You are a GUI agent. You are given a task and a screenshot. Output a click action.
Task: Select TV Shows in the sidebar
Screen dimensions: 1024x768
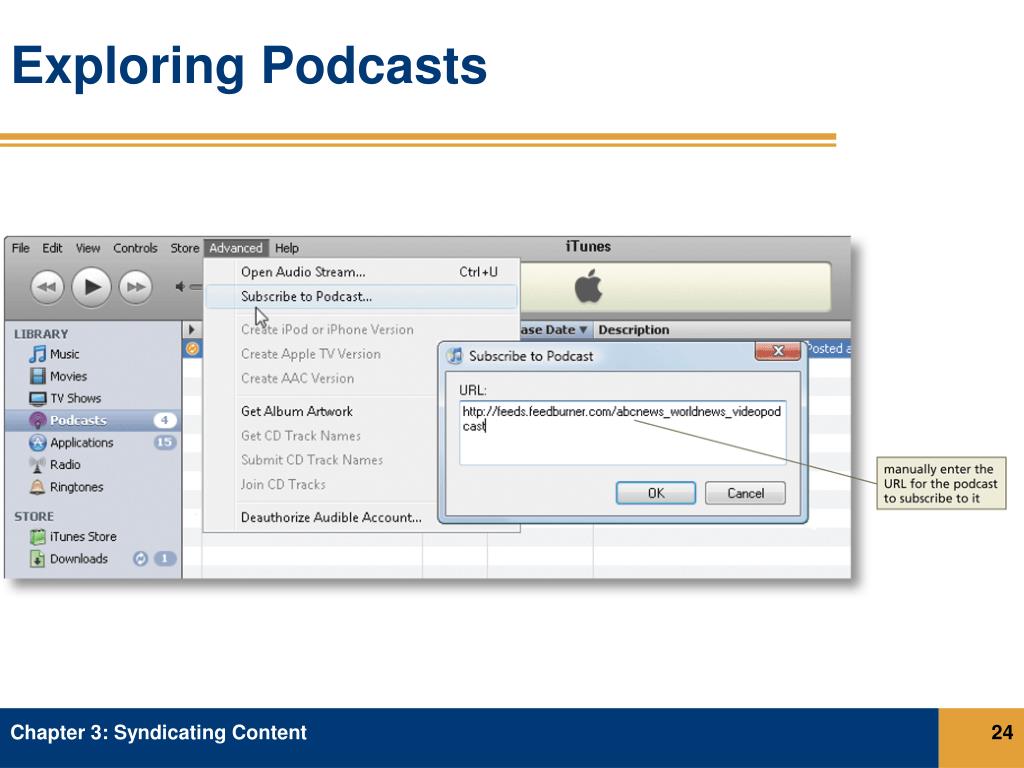click(93, 398)
